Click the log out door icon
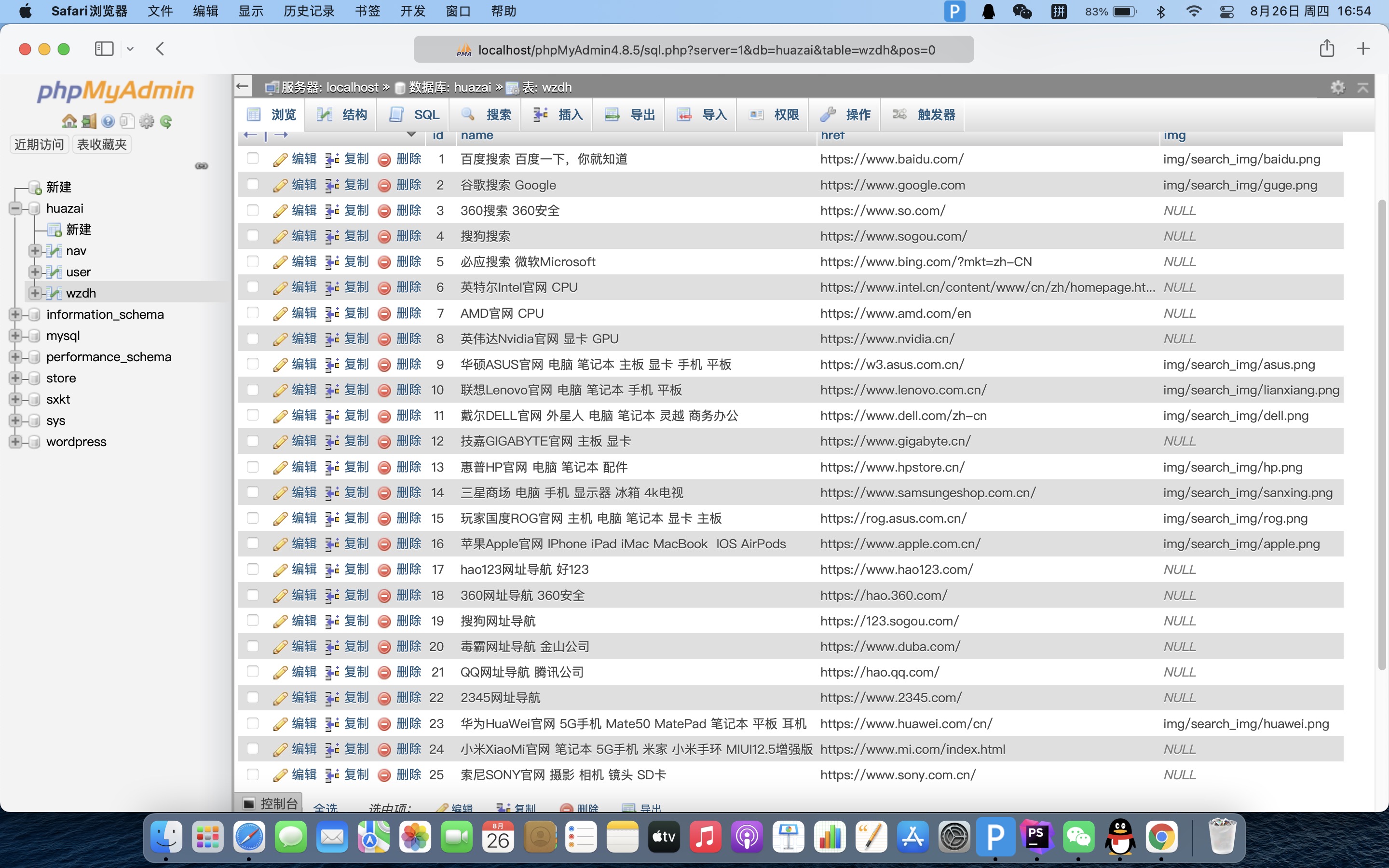1389x868 pixels. [x=88, y=121]
